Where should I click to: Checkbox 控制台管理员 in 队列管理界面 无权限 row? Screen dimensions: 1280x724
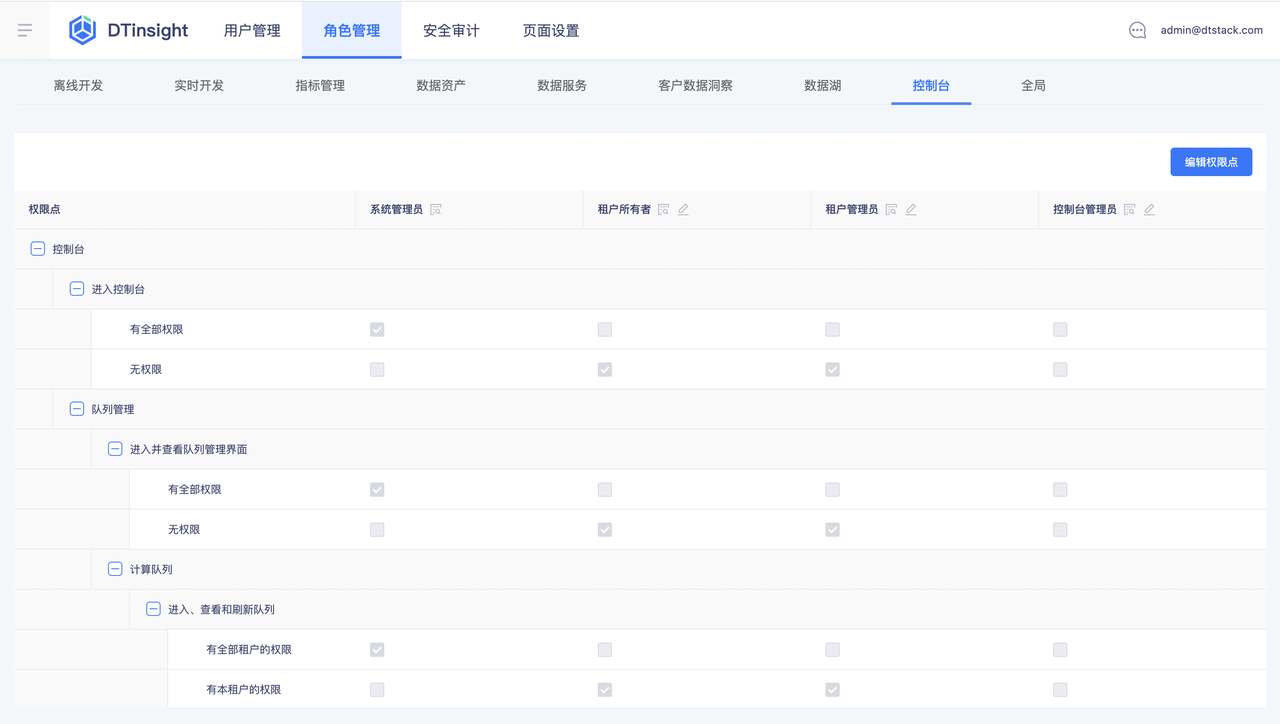[1060, 529]
